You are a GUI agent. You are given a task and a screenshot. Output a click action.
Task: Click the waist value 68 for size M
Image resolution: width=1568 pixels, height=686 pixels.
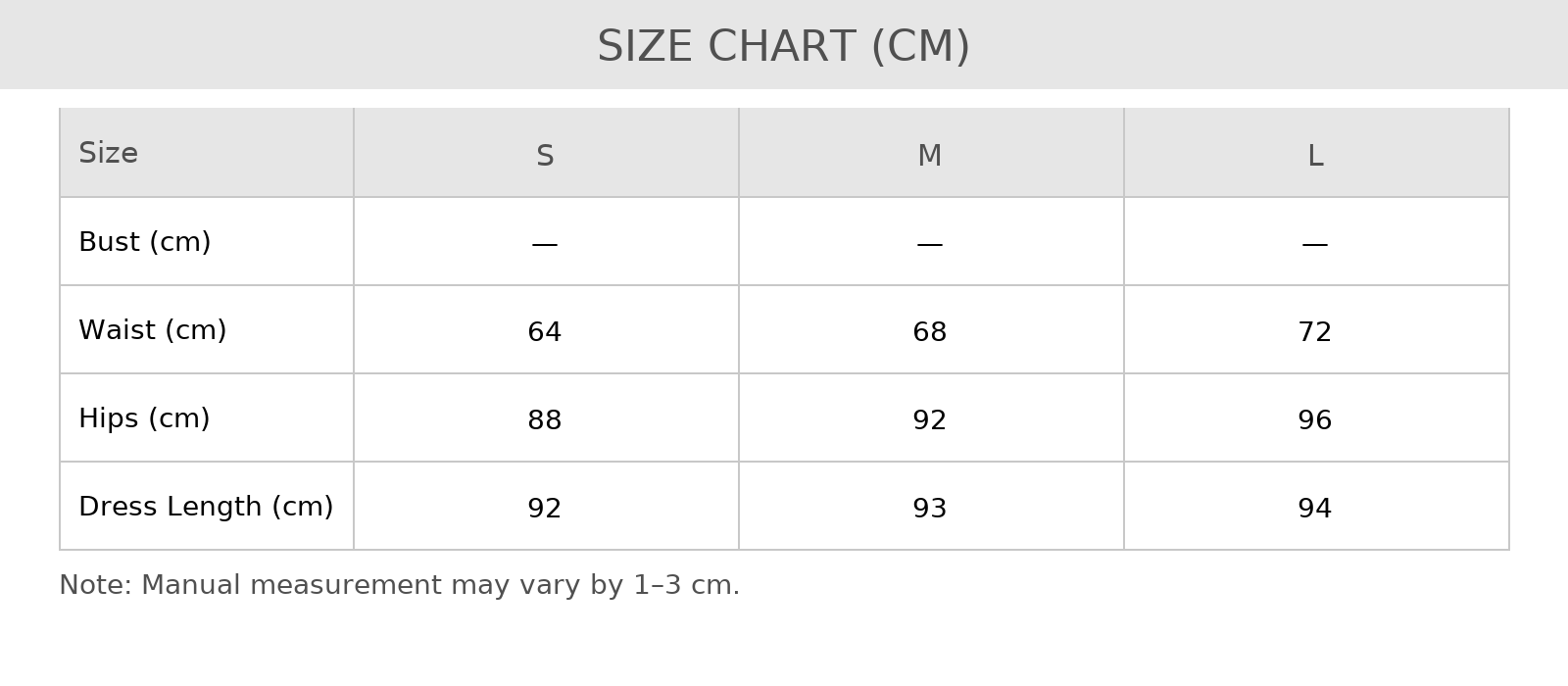coord(930,332)
